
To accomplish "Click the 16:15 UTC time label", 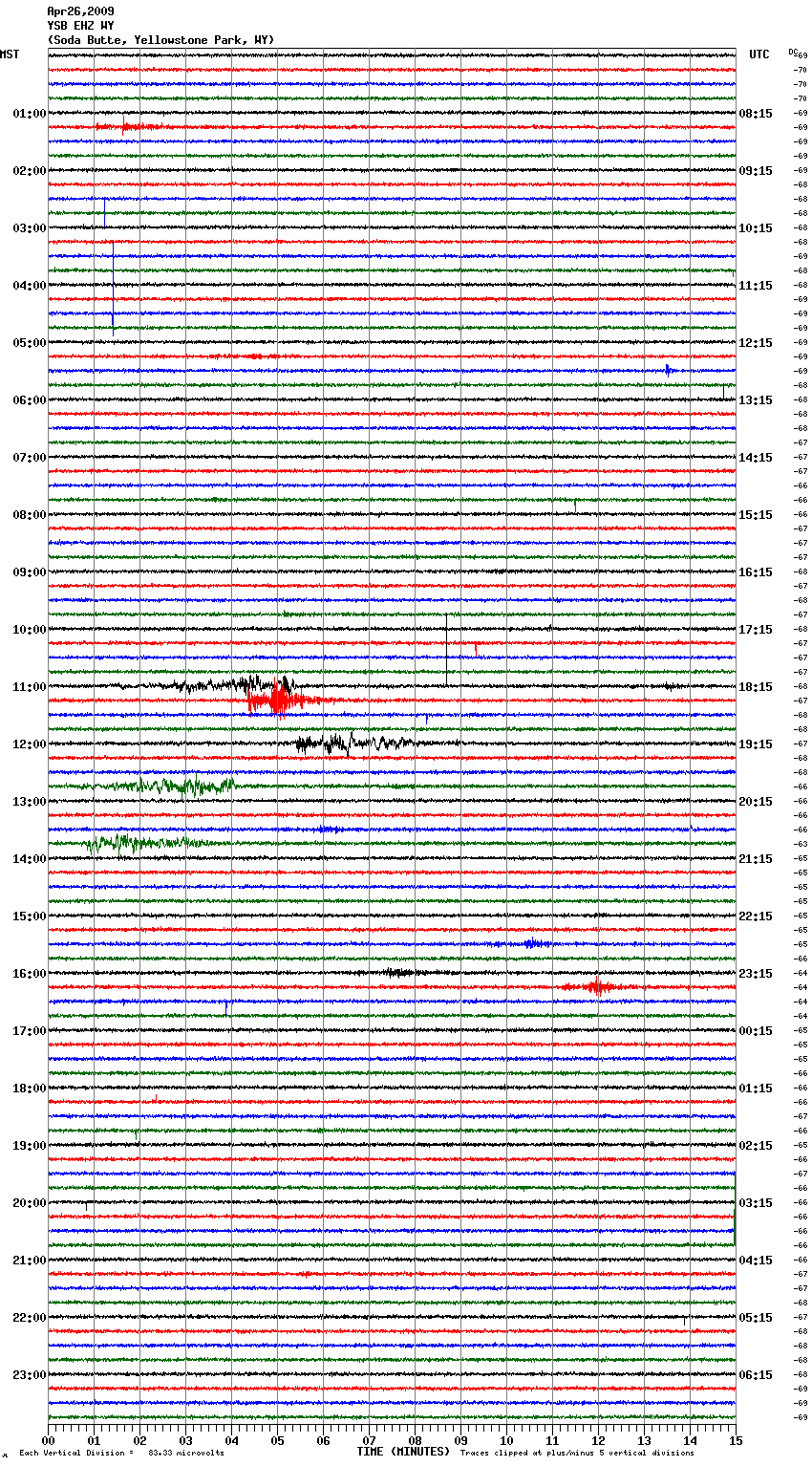I will pyautogui.click(x=756, y=572).
